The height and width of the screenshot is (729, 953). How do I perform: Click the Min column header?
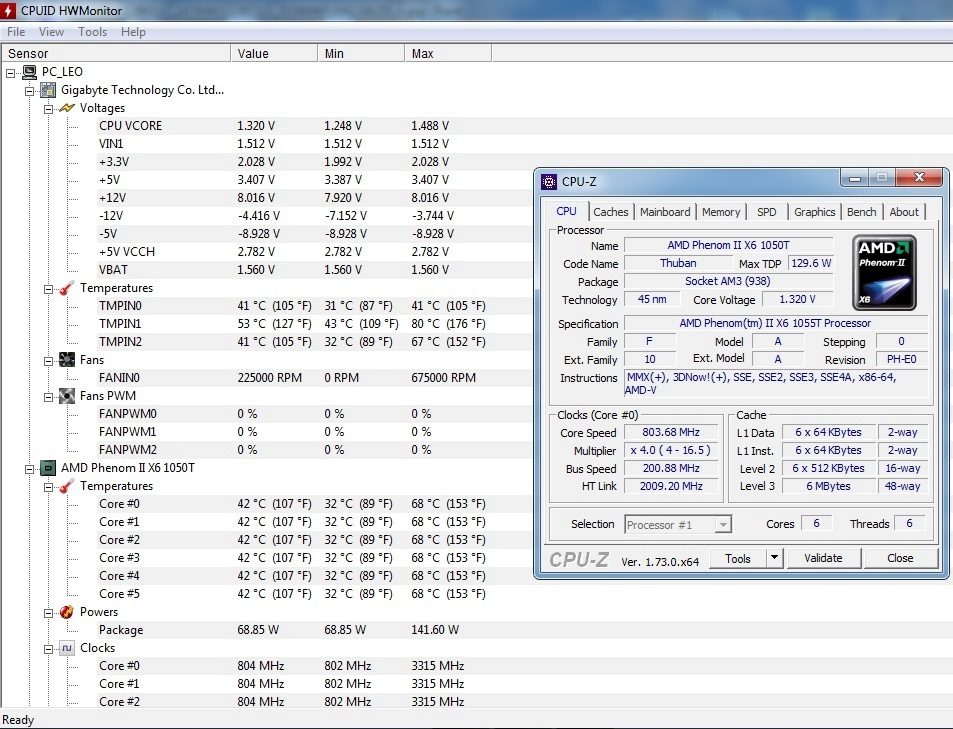[x=361, y=54]
